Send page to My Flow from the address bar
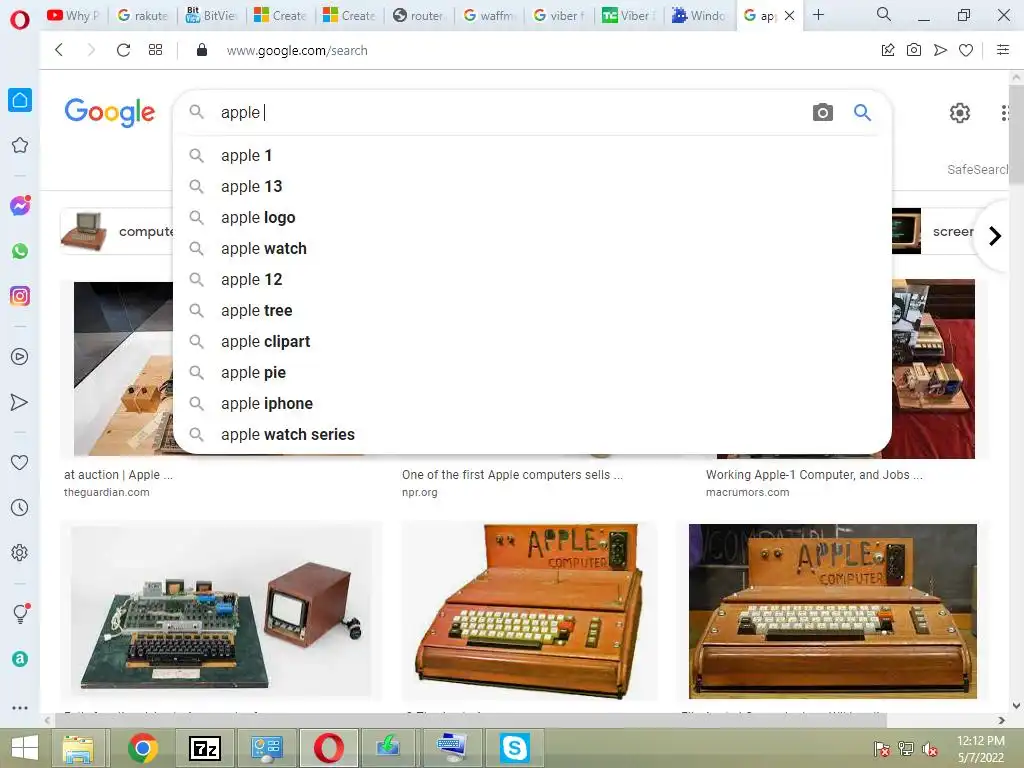This screenshot has width=1024, height=768. [x=940, y=50]
